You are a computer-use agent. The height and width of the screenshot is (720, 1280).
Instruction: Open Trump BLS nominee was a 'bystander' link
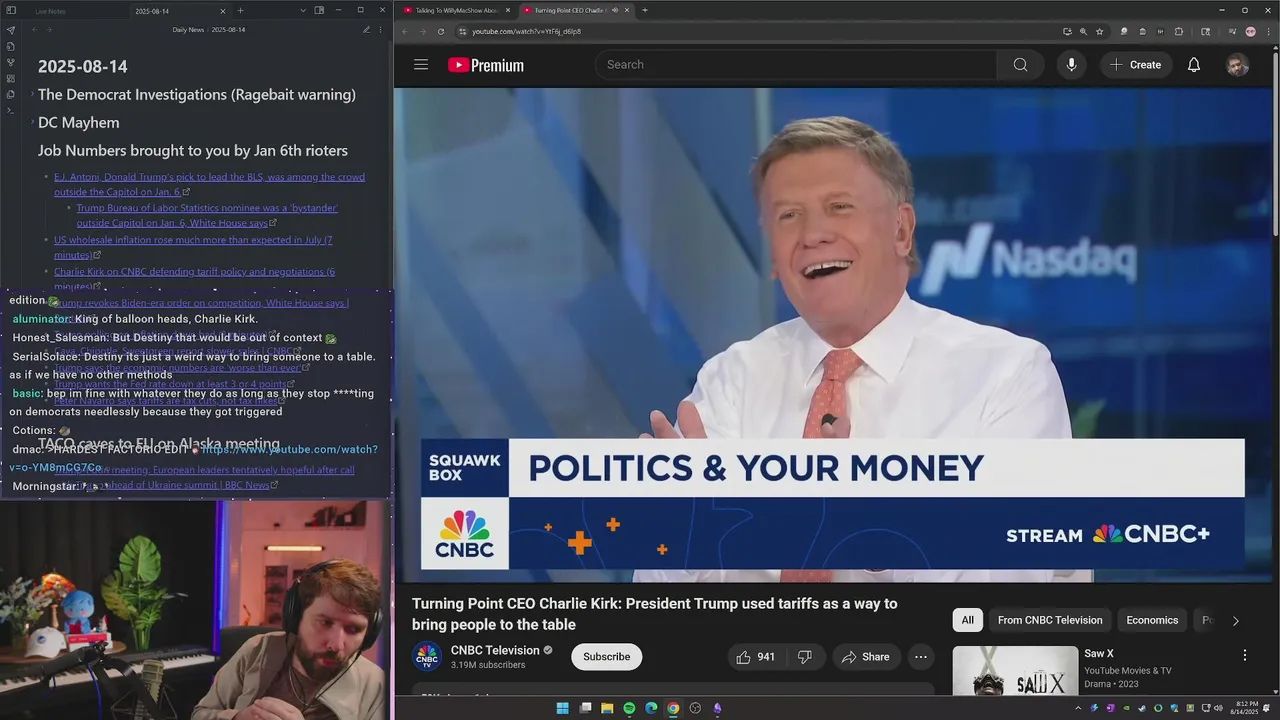click(207, 215)
